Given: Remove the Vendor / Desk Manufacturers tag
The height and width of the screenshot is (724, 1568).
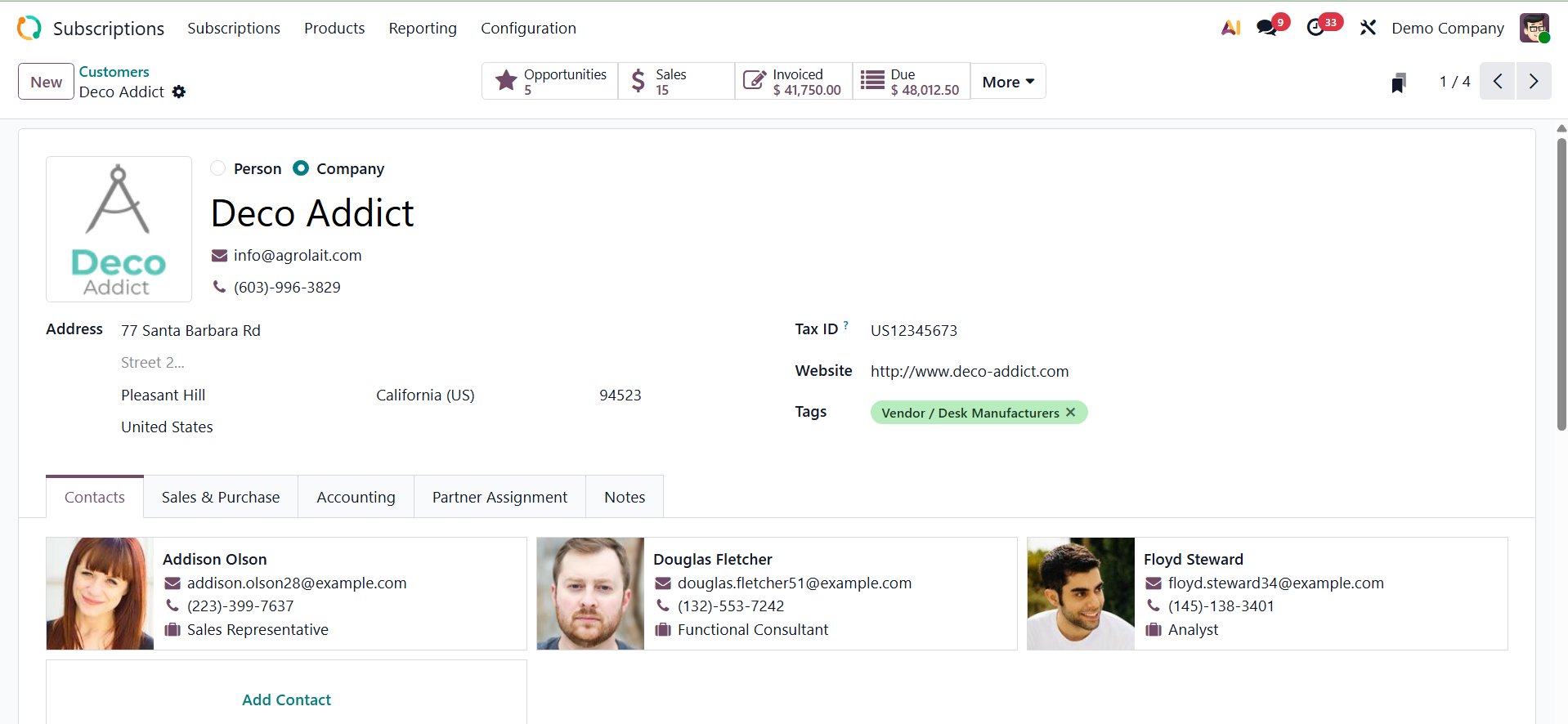Looking at the screenshot, I should point(1071,413).
